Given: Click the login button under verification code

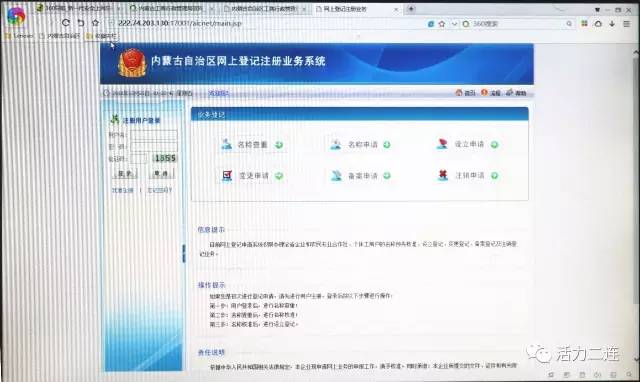Looking at the screenshot, I should coord(125,173).
